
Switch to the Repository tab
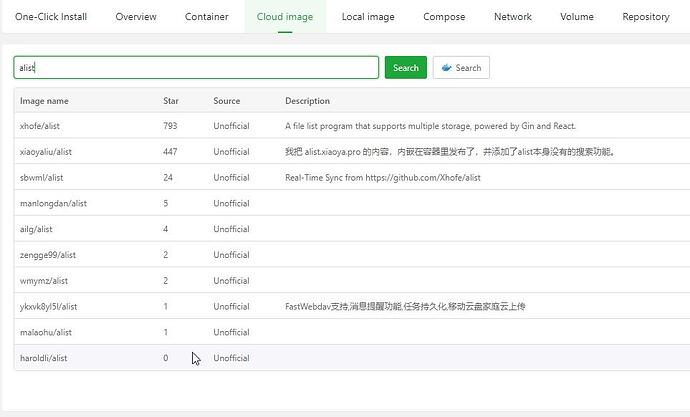[x=646, y=17]
